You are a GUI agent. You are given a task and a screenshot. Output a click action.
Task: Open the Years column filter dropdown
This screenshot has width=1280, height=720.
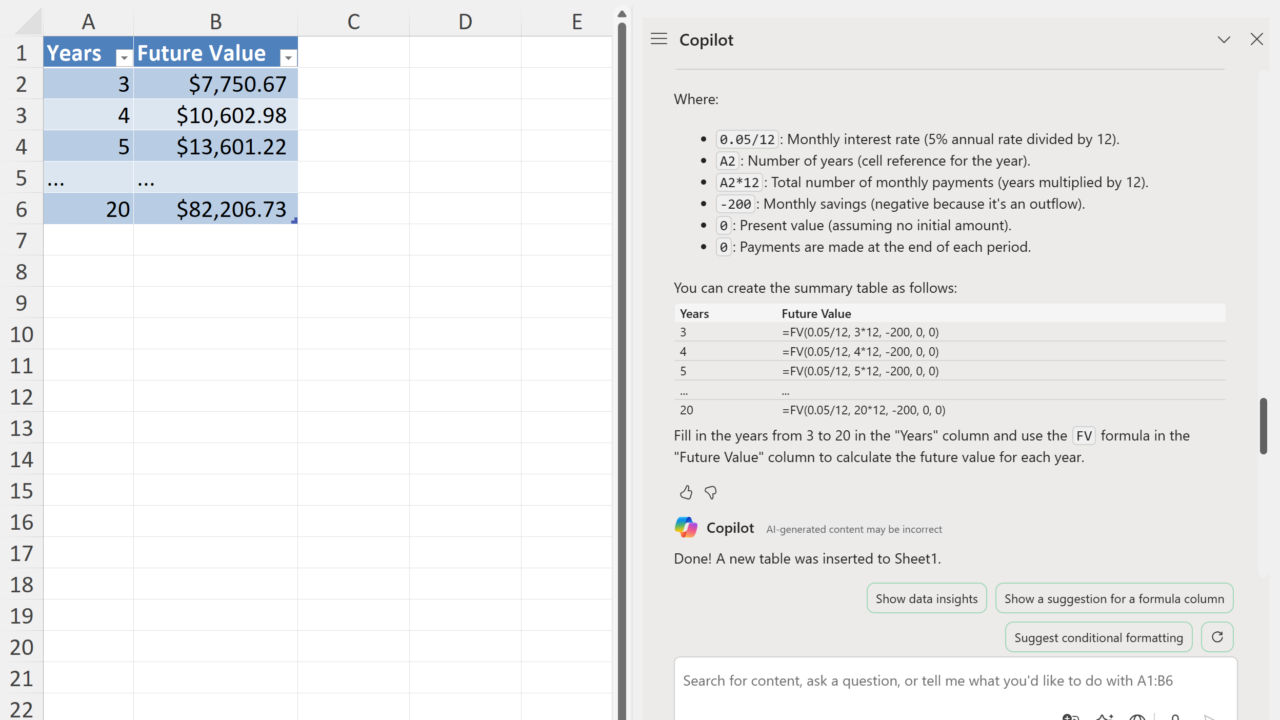coord(123,57)
